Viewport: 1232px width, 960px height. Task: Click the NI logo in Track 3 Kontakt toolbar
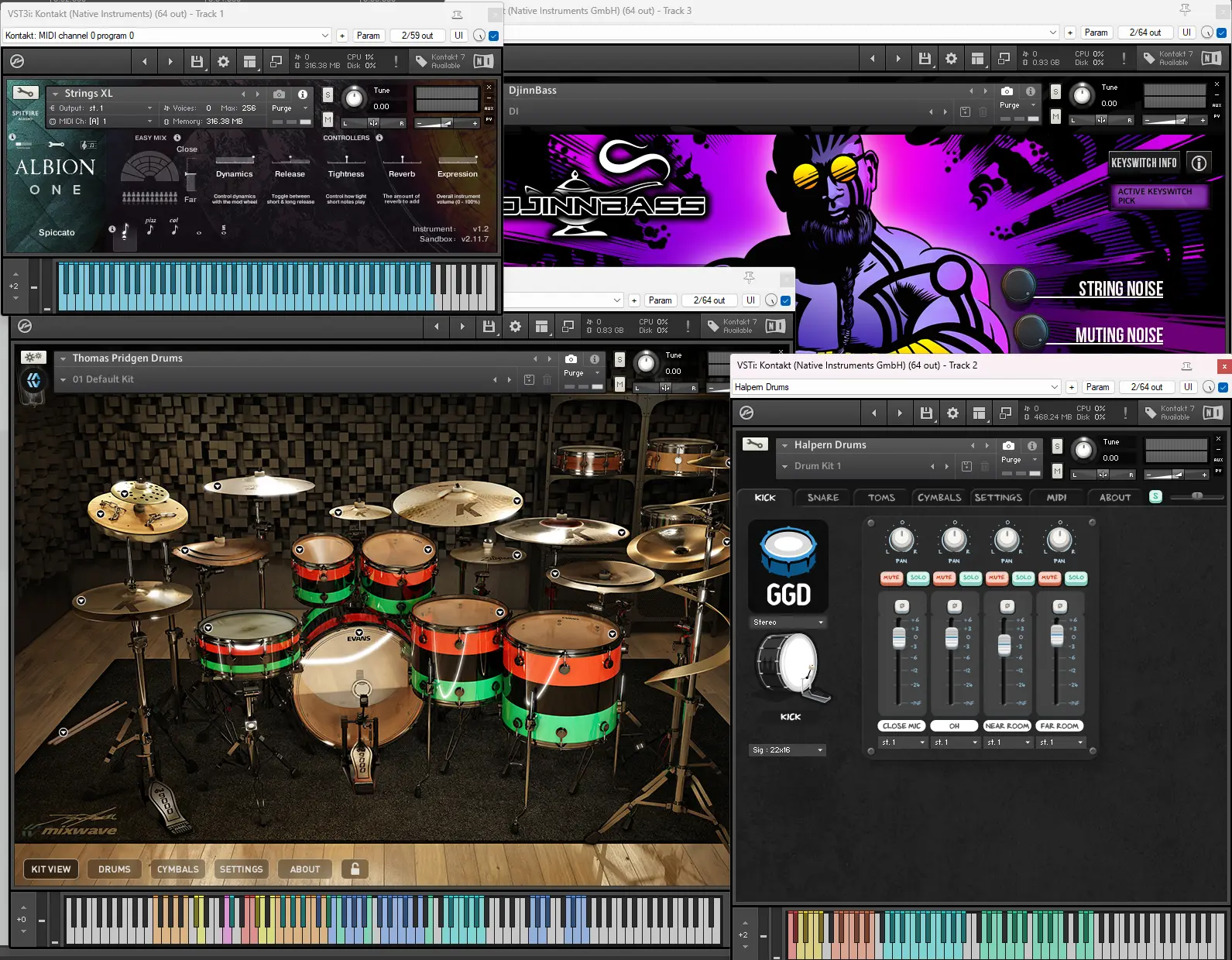1212,58
